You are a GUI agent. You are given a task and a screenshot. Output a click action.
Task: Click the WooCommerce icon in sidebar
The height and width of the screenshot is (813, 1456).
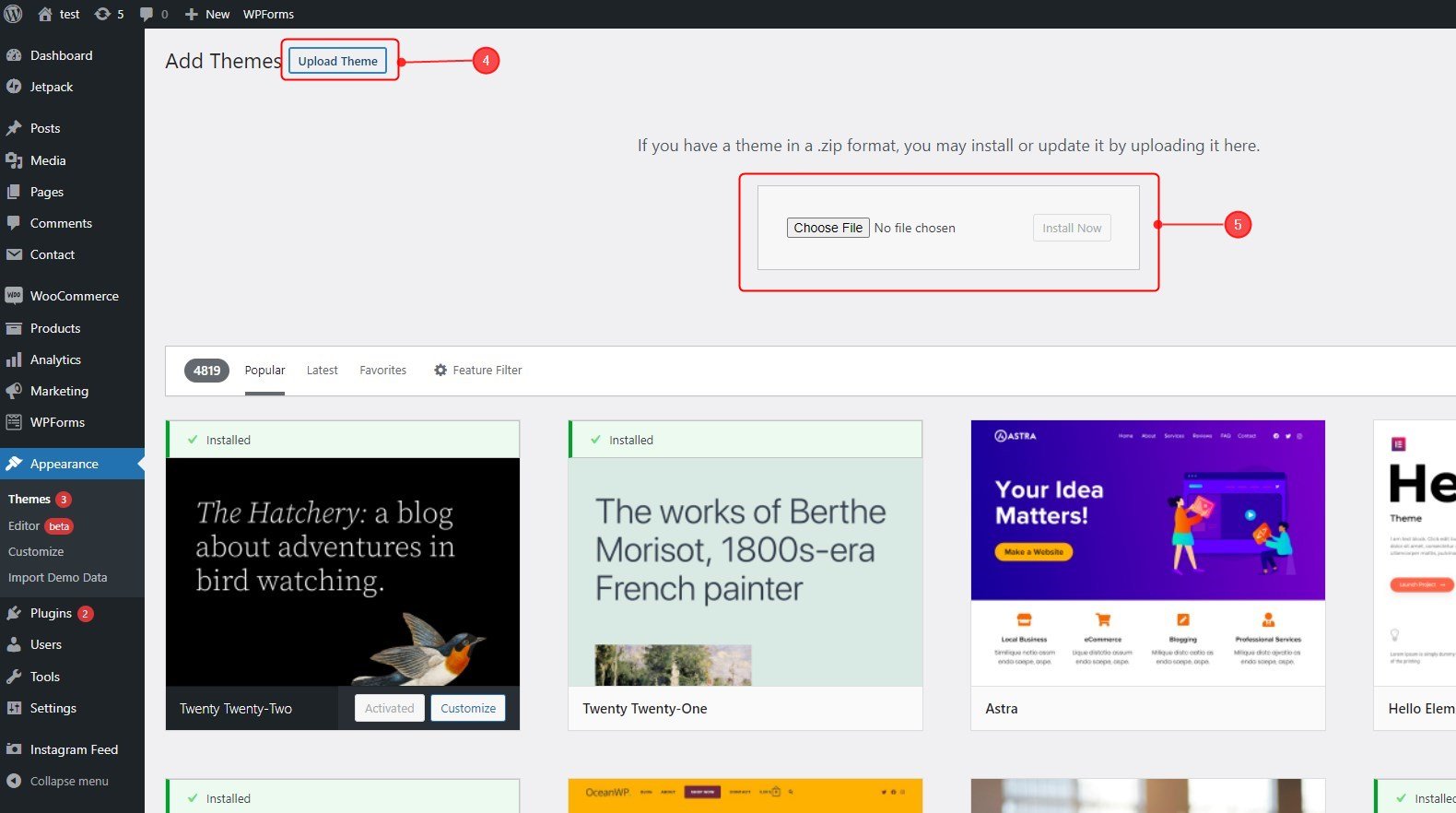(x=14, y=296)
